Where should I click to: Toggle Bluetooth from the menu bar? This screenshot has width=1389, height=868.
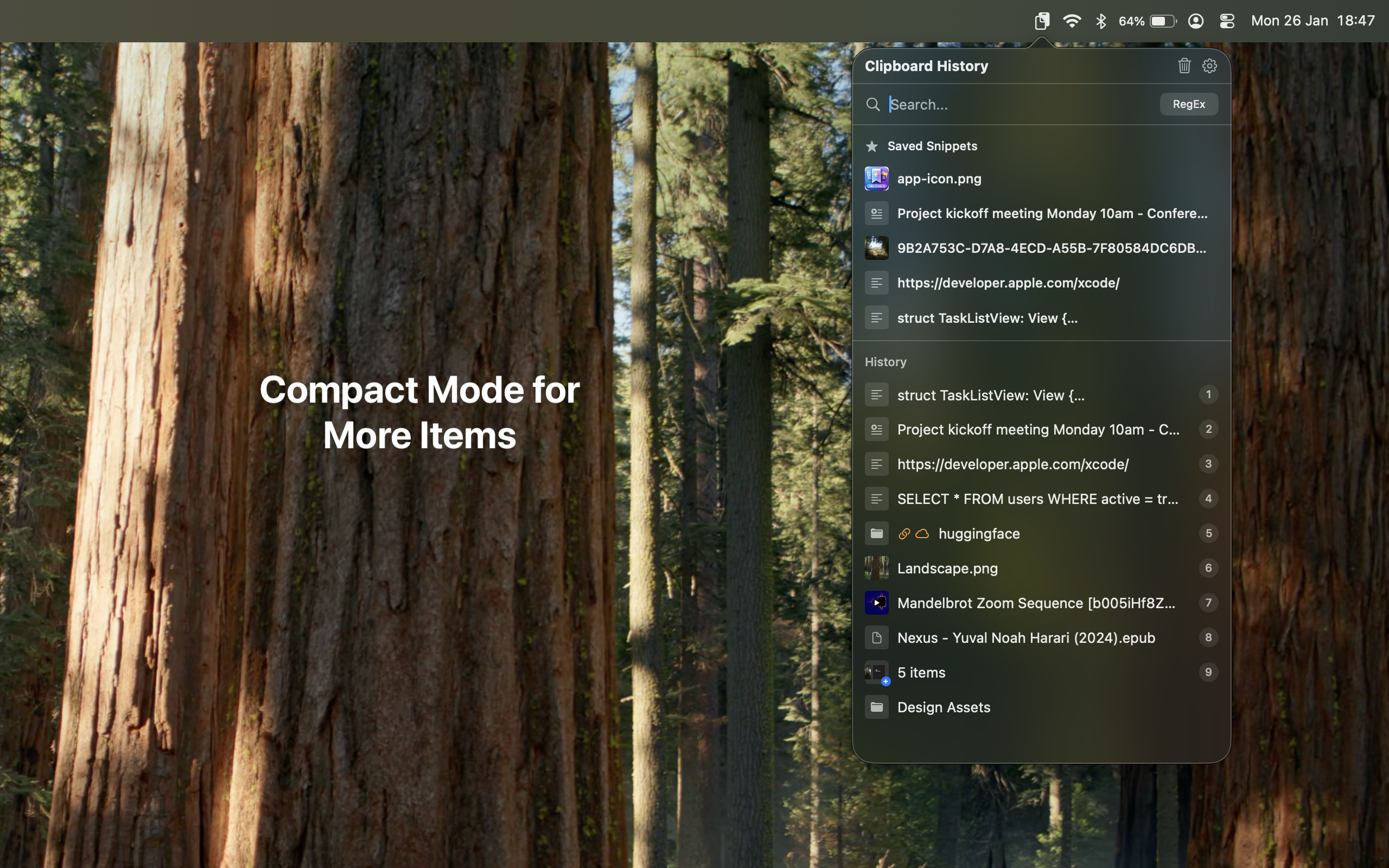(x=1100, y=20)
